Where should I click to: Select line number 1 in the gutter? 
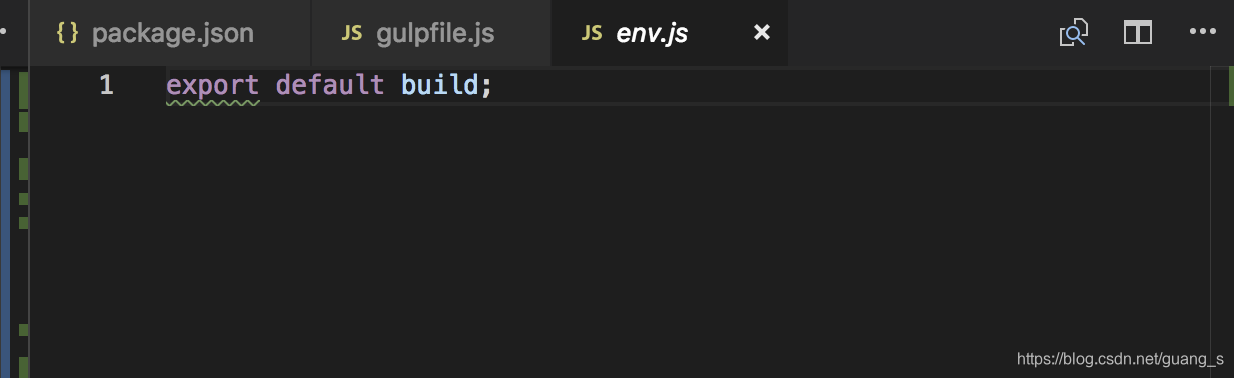click(106, 85)
